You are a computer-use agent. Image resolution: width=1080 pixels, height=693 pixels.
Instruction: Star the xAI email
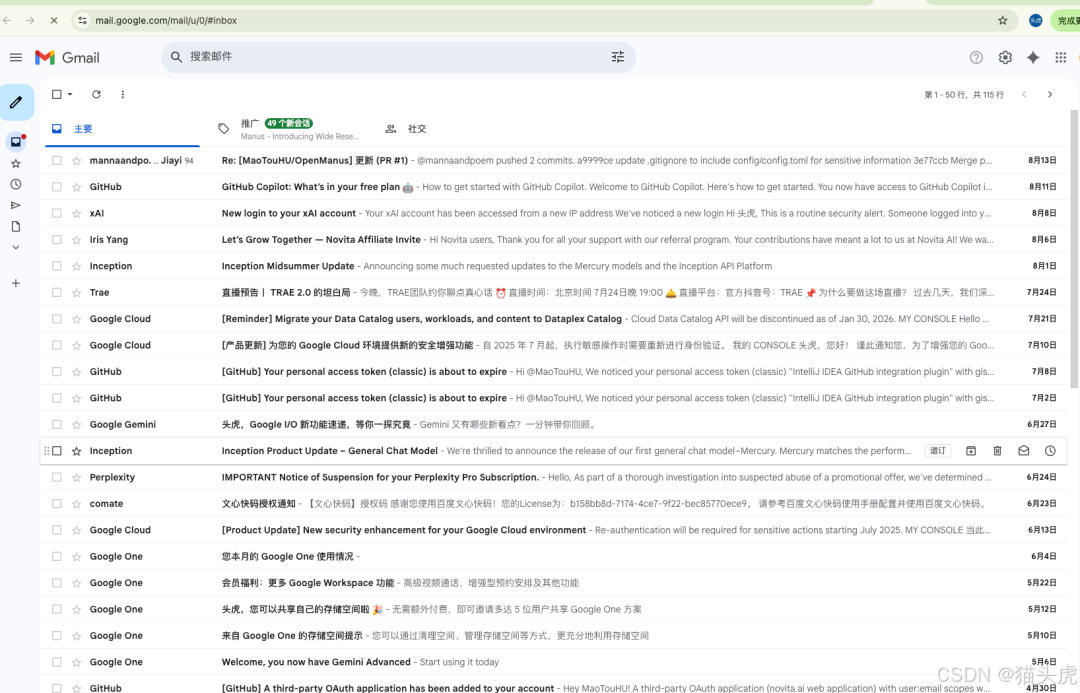[76, 214]
